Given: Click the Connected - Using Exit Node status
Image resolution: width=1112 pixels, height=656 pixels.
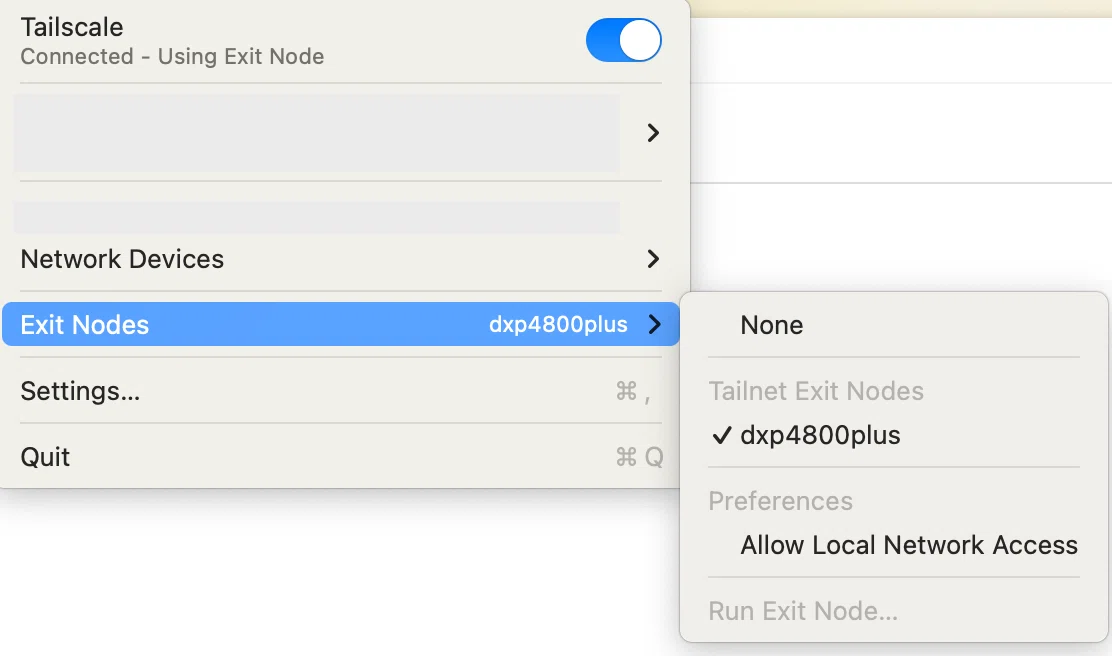Looking at the screenshot, I should pos(172,57).
